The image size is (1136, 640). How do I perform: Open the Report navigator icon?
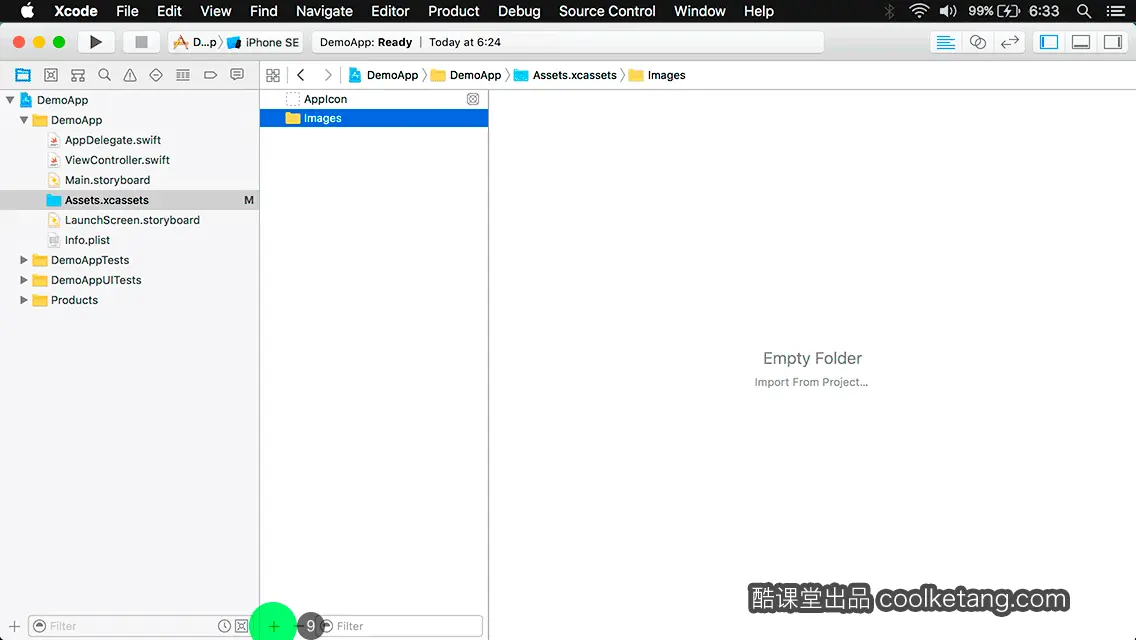click(237, 75)
